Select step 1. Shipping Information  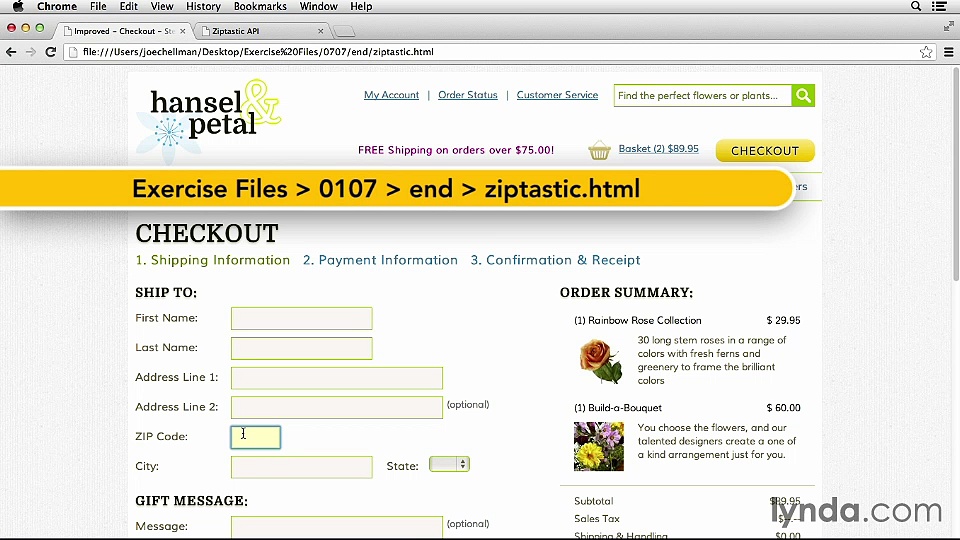[212, 260]
